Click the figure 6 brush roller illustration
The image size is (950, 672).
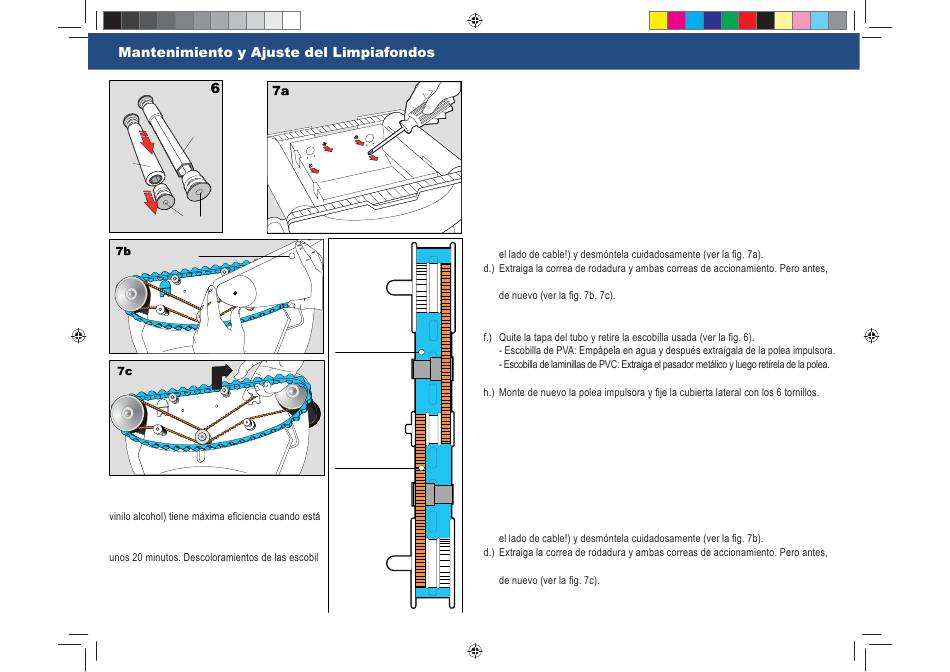pos(166,155)
